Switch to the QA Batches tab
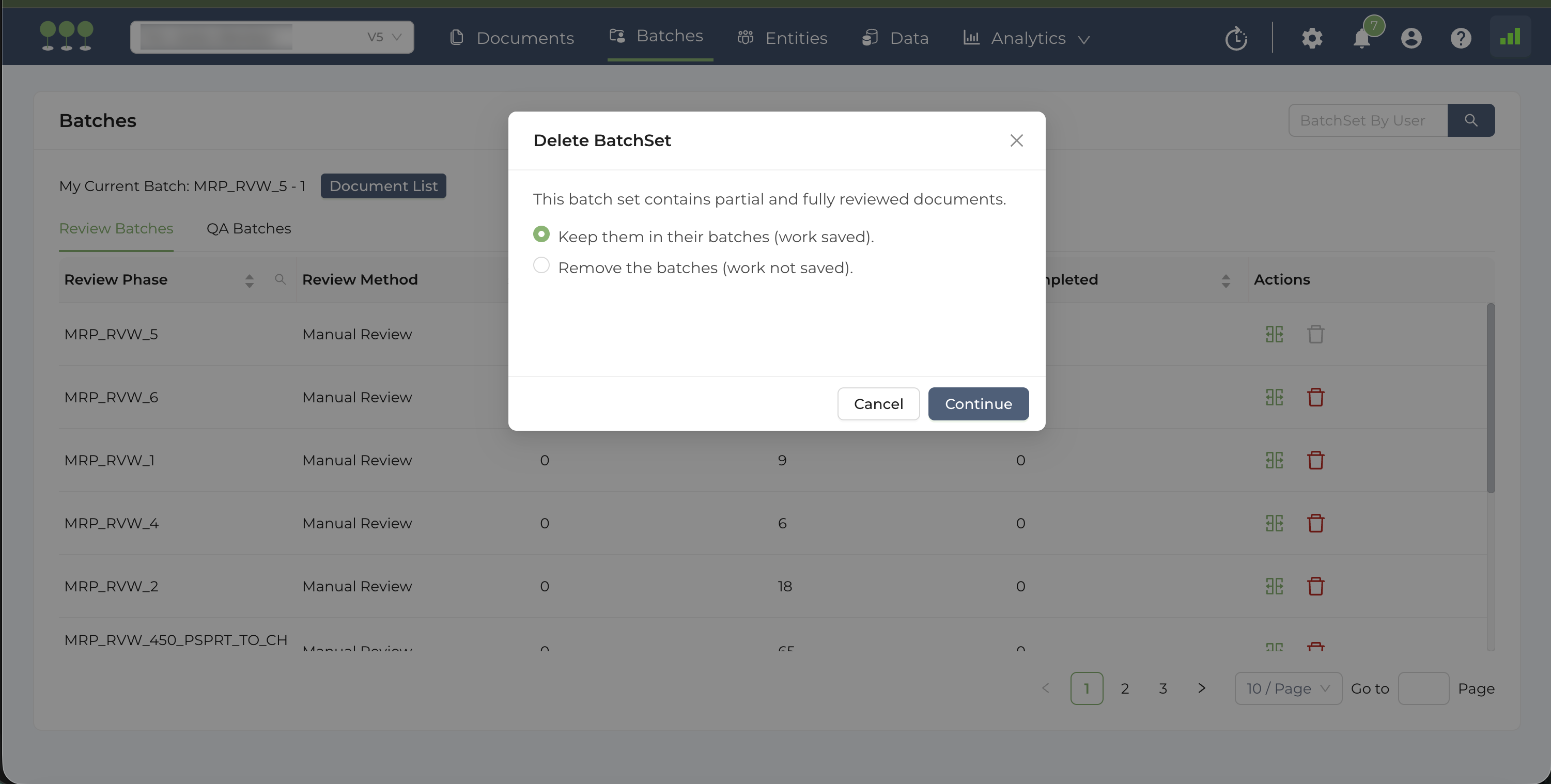Image resolution: width=1551 pixels, height=784 pixels. 249,229
